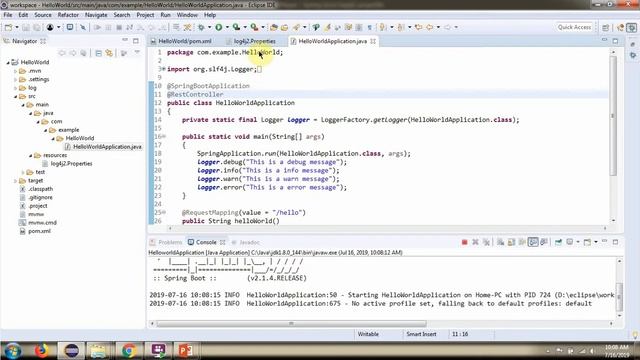Open the Run button dropdown arrow

click(227, 27)
